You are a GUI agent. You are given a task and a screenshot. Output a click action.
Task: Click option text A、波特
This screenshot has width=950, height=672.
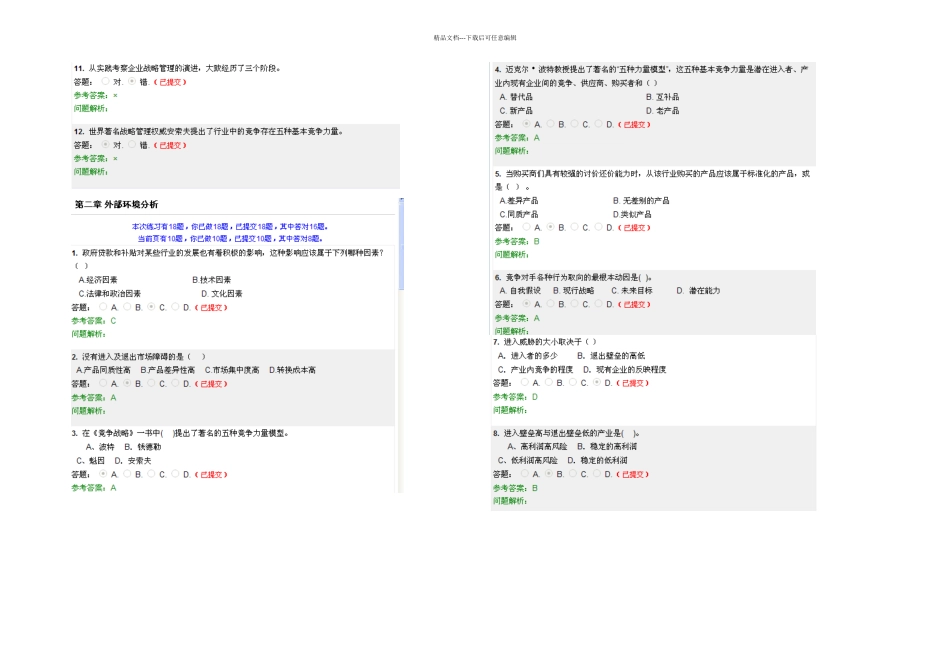100,447
